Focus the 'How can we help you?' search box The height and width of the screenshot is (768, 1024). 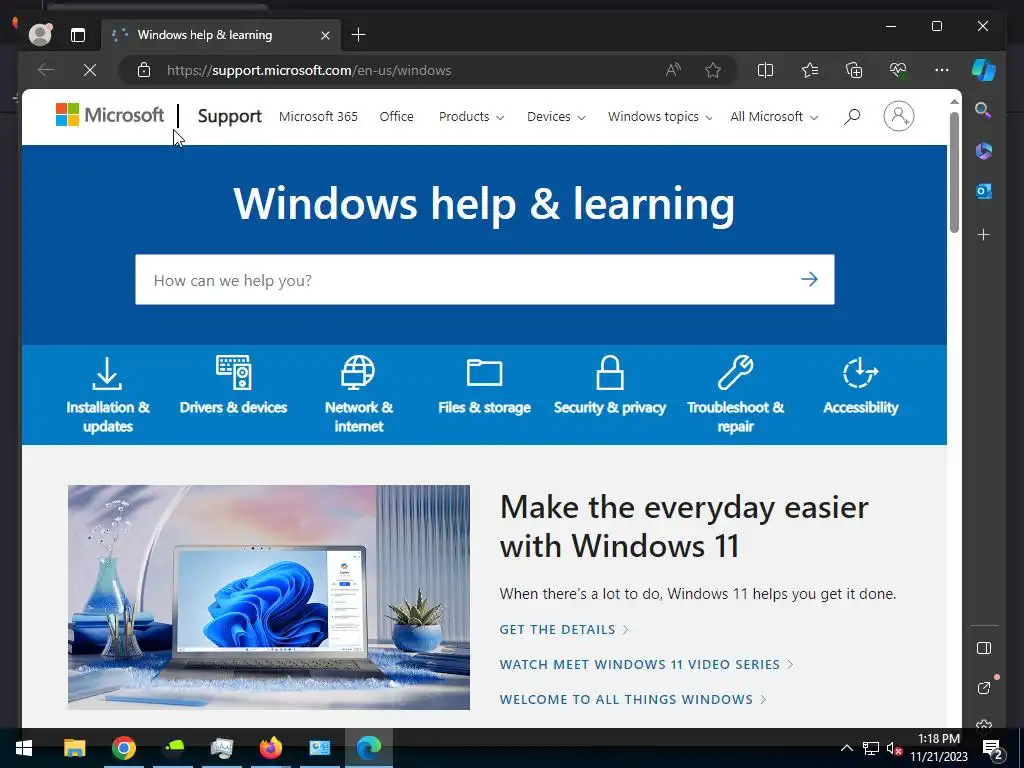pos(485,280)
